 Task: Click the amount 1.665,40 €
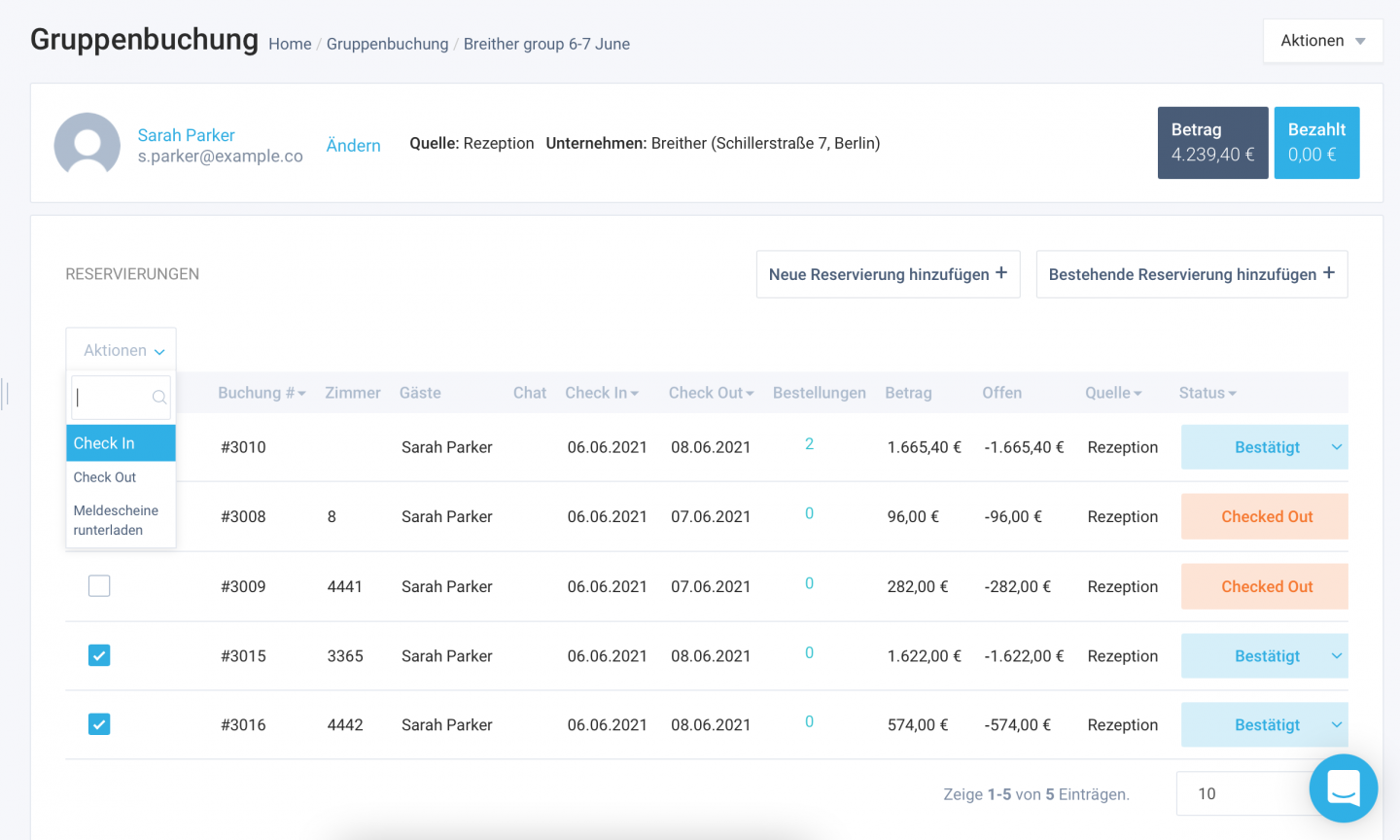924,447
